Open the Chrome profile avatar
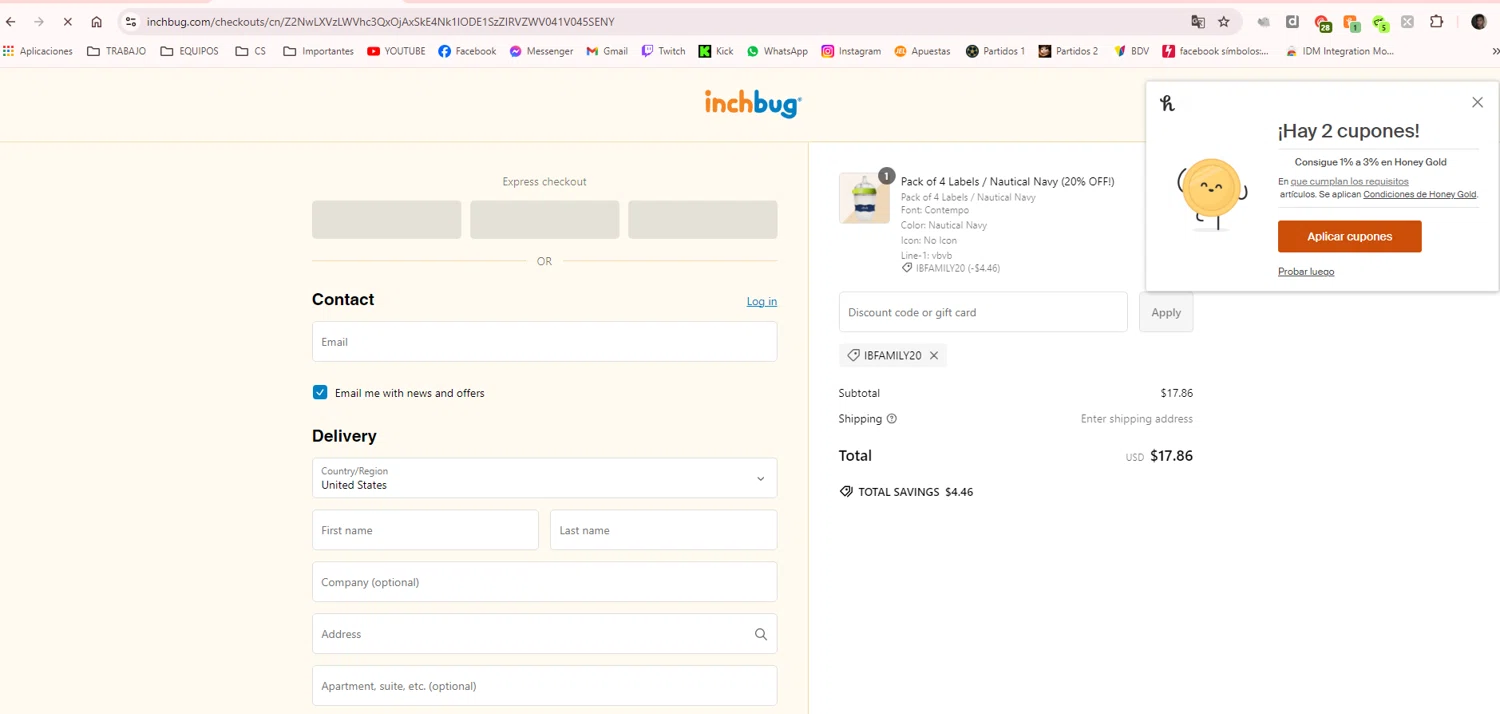 (x=1479, y=22)
